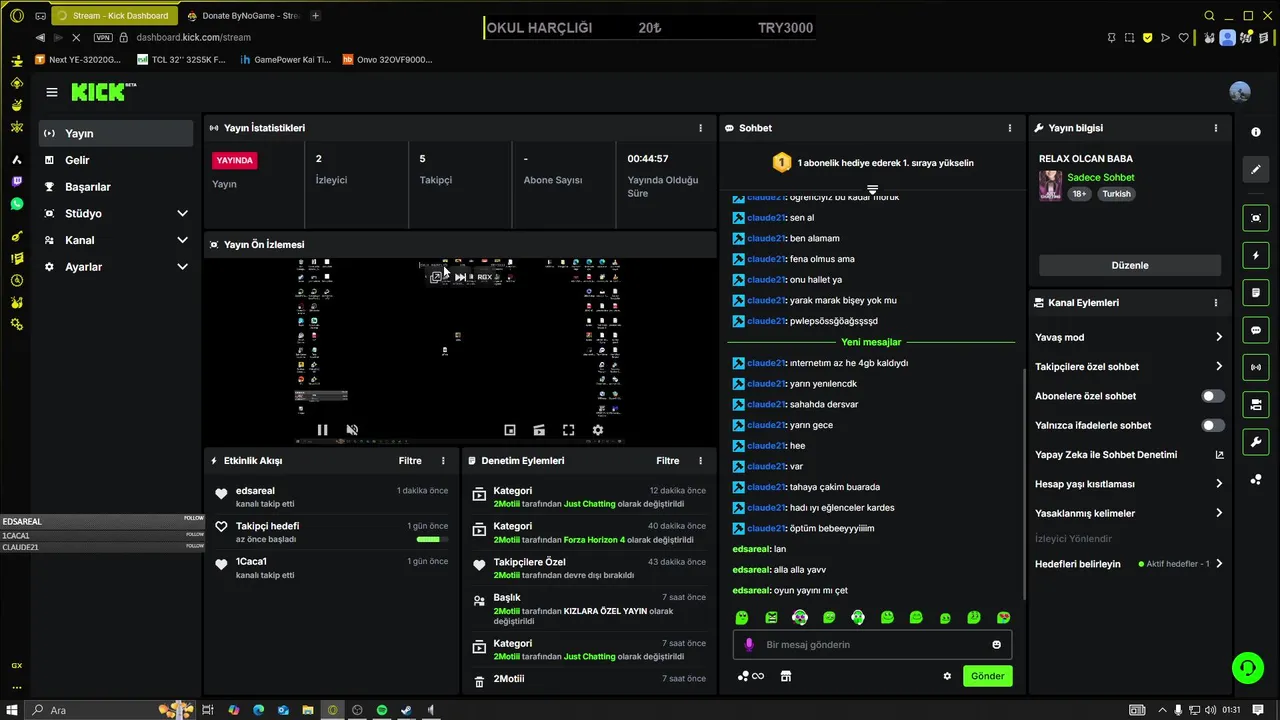
Task: Open the Sadece Sohbet category link
Action: click(x=1100, y=177)
